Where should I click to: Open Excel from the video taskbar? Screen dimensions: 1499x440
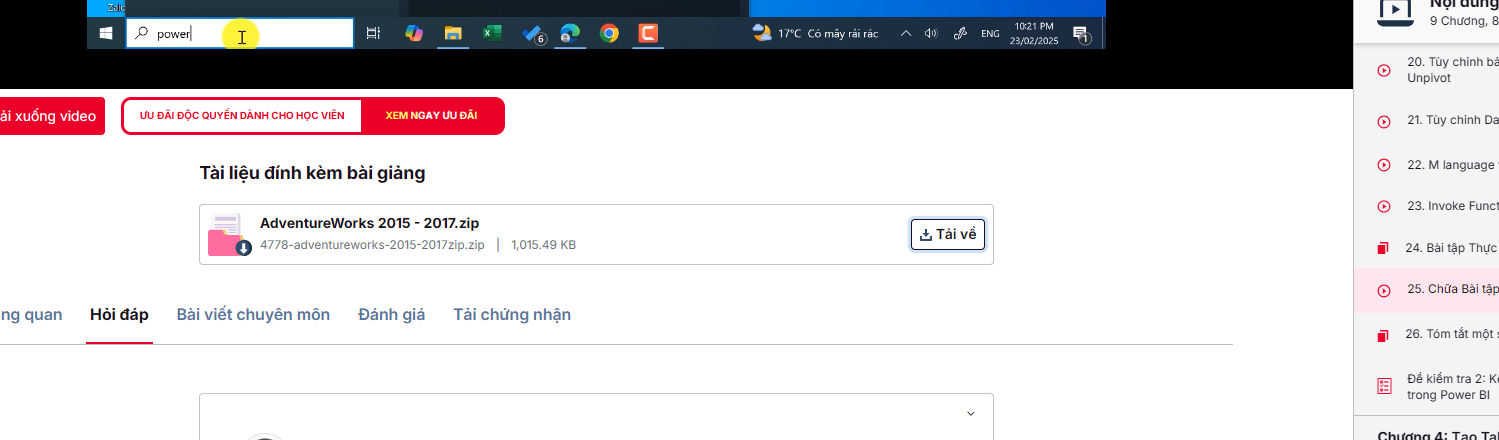coord(492,34)
